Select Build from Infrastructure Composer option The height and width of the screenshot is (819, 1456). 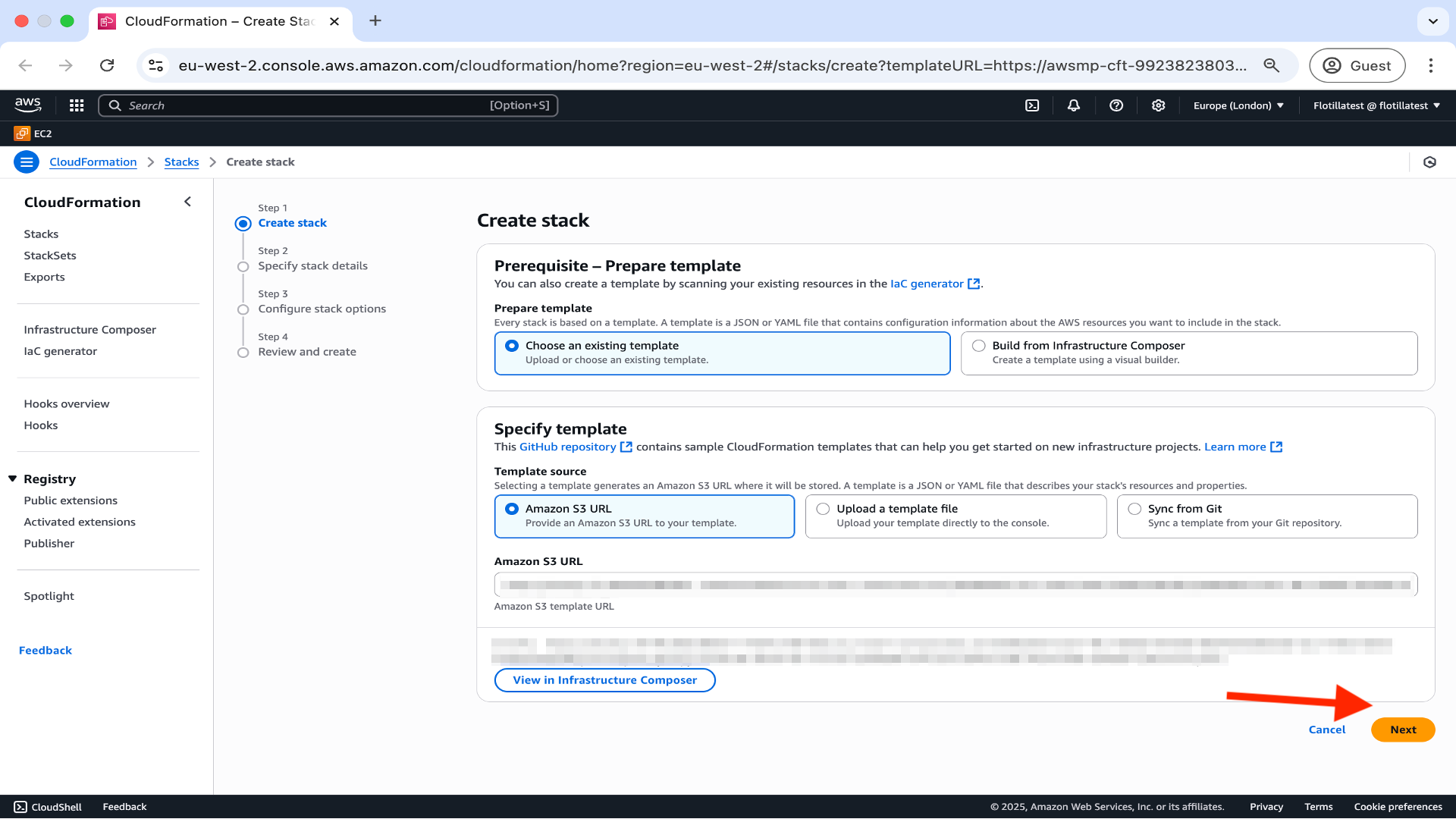coord(979,346)
